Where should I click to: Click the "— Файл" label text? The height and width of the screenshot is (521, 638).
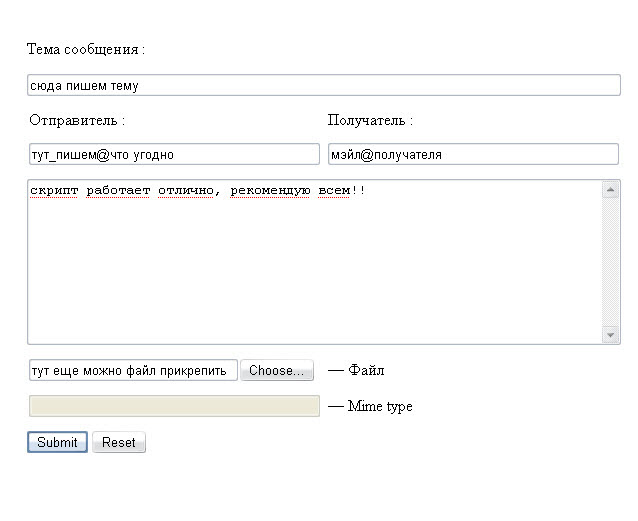(356, 371)
